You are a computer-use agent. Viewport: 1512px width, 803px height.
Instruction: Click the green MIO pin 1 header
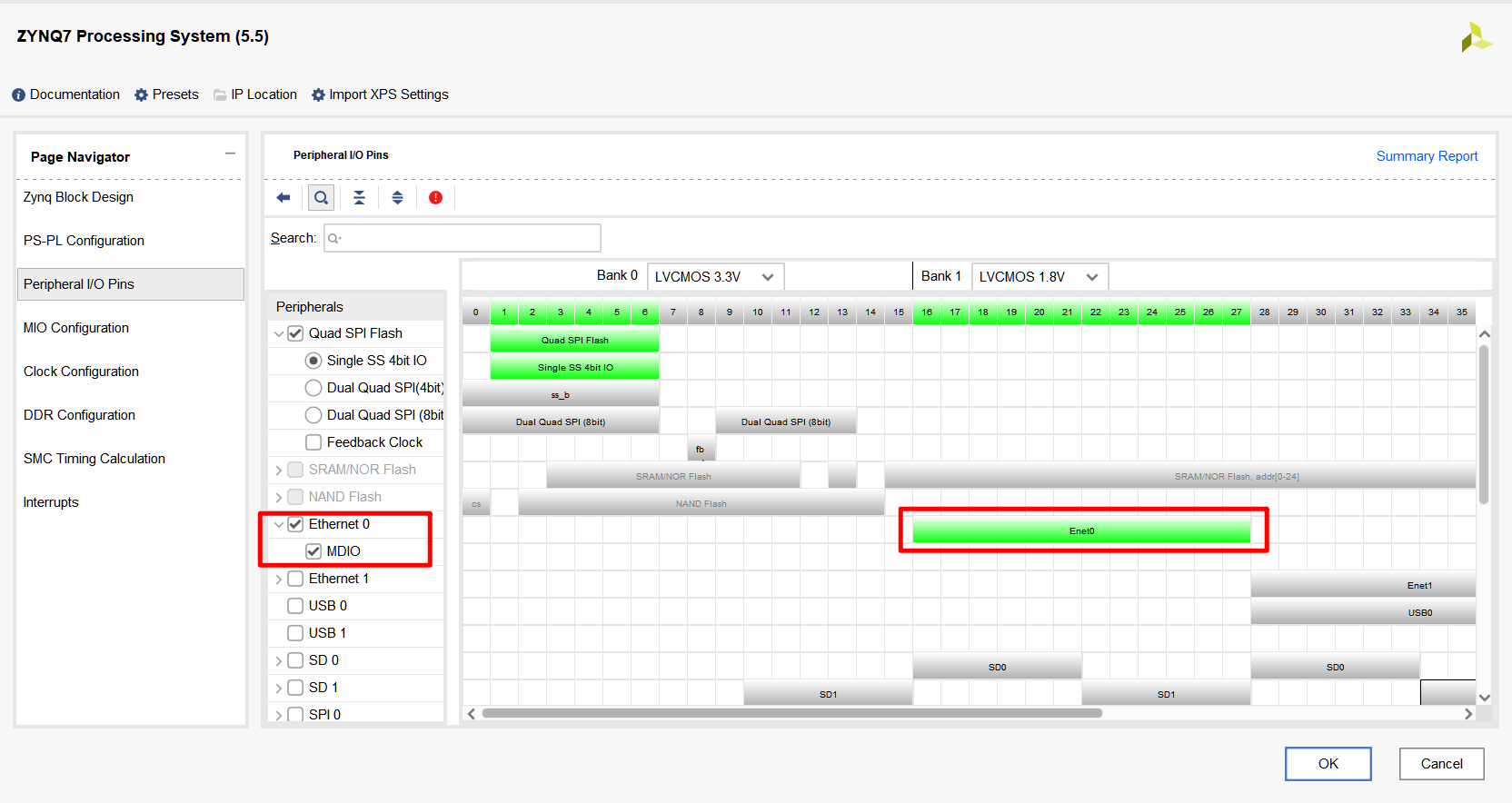pos(504,312)
